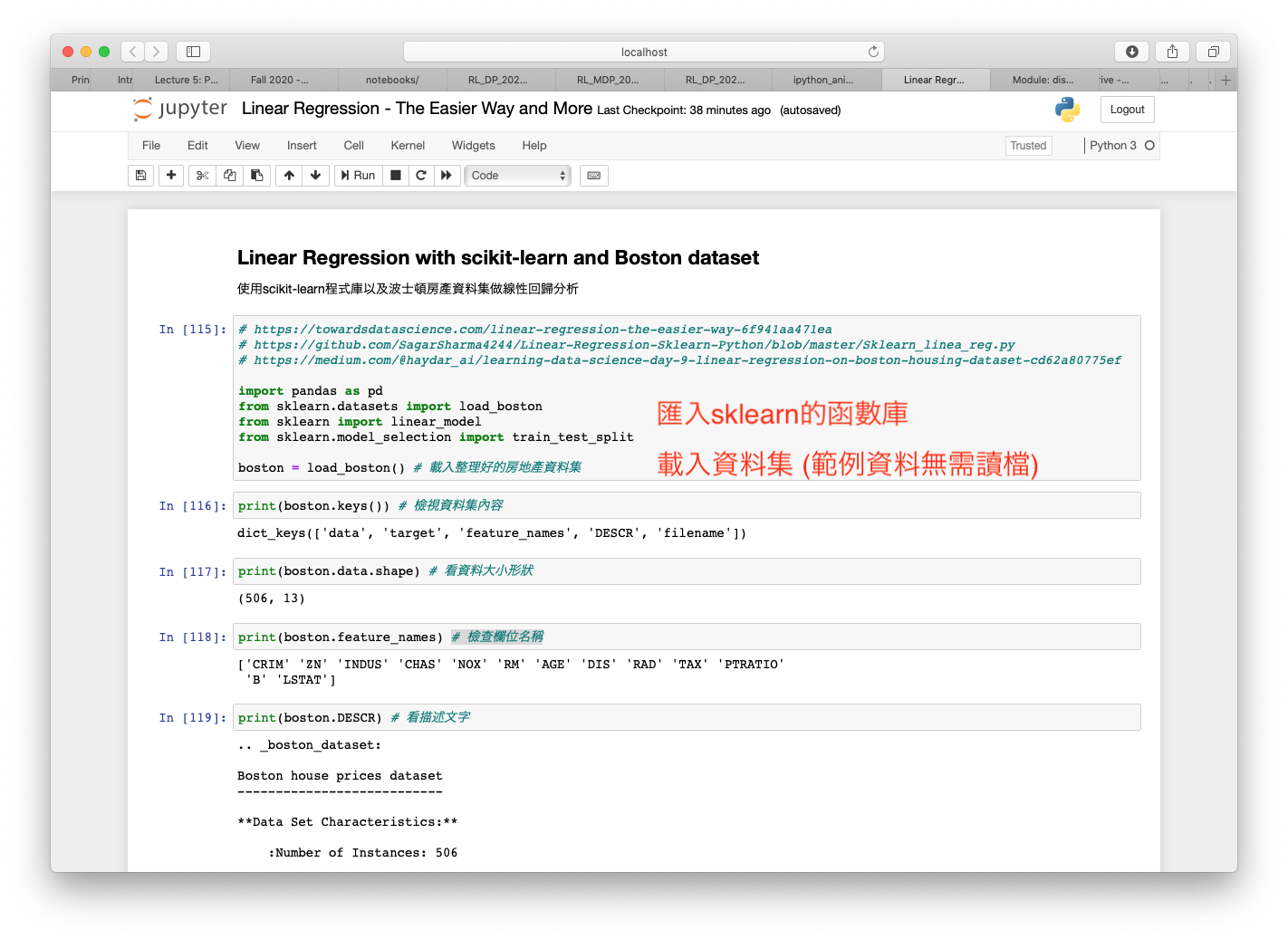Cut selected cells with scissors icon
Screen dimensions: 1288x939
tap(202, 176)
